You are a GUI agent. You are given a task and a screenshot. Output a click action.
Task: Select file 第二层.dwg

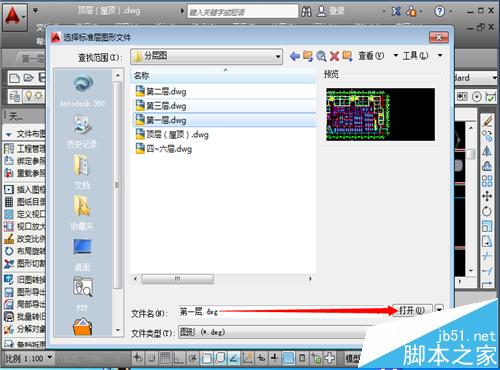(166, 91)
